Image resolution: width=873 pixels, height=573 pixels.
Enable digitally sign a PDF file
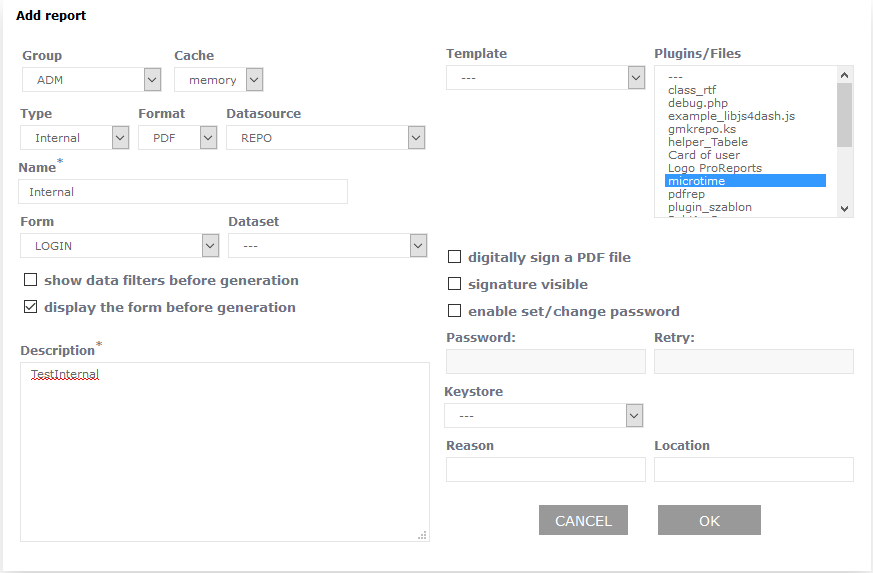(x=455, y=258)
